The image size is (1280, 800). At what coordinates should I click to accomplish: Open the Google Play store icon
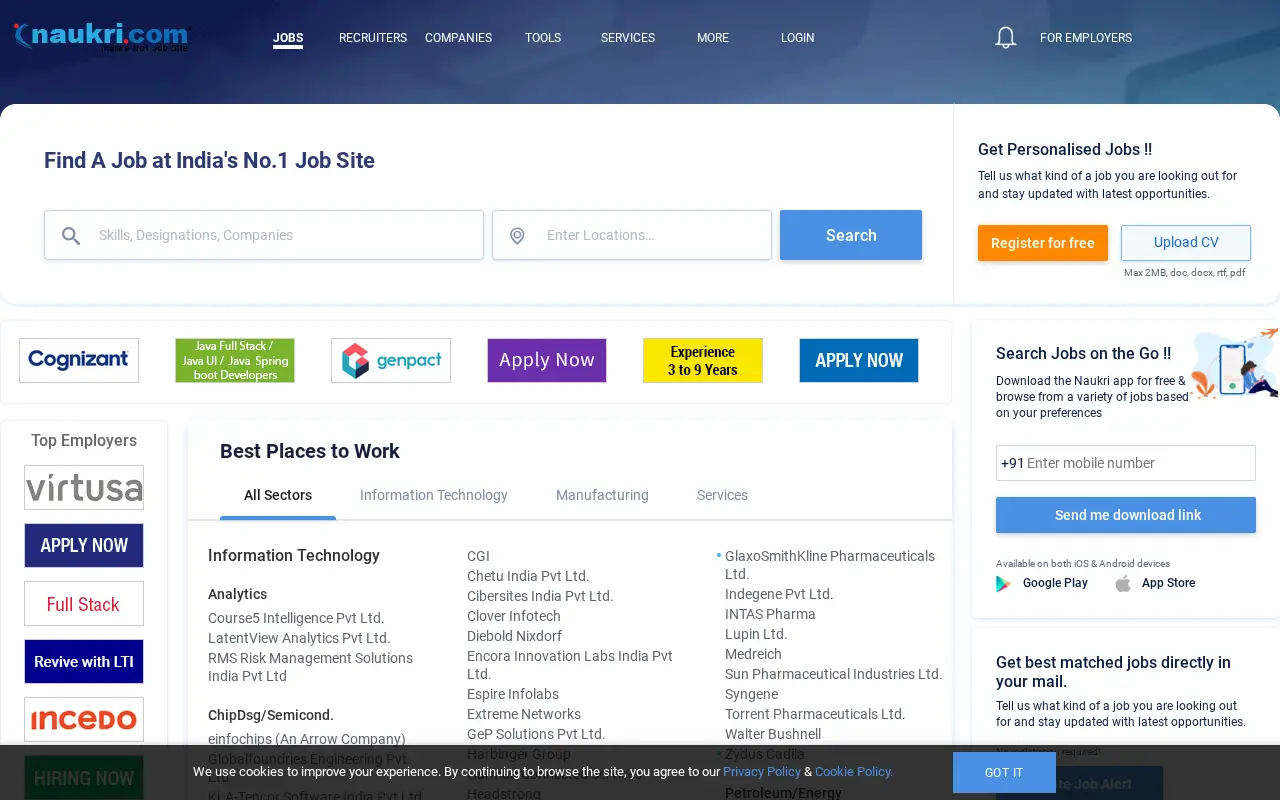[1003, 583]
